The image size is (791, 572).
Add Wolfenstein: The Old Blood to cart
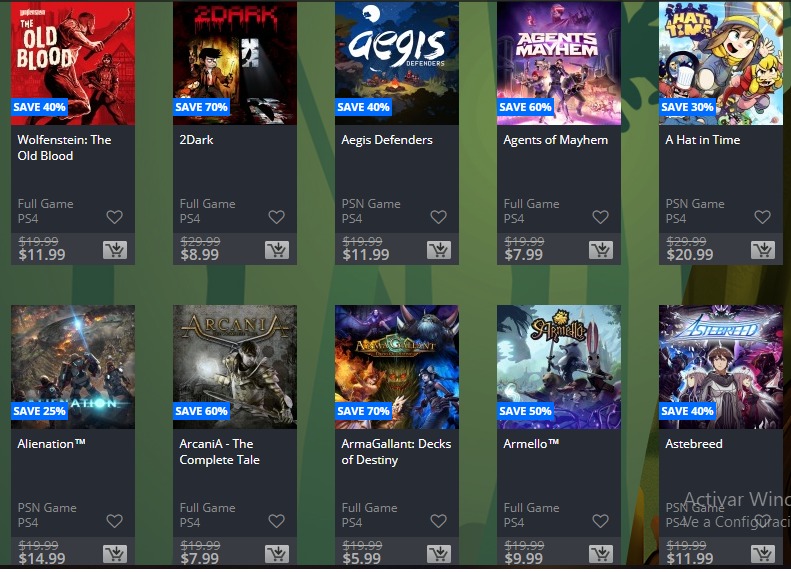tap(115, 250)
